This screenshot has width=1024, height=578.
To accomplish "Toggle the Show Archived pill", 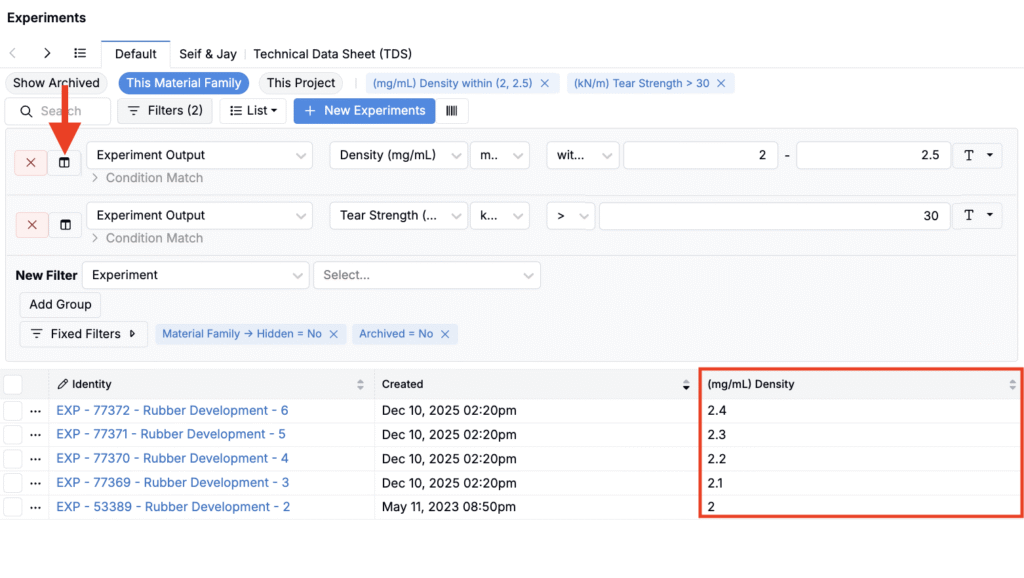I will (x=56, y=83).
